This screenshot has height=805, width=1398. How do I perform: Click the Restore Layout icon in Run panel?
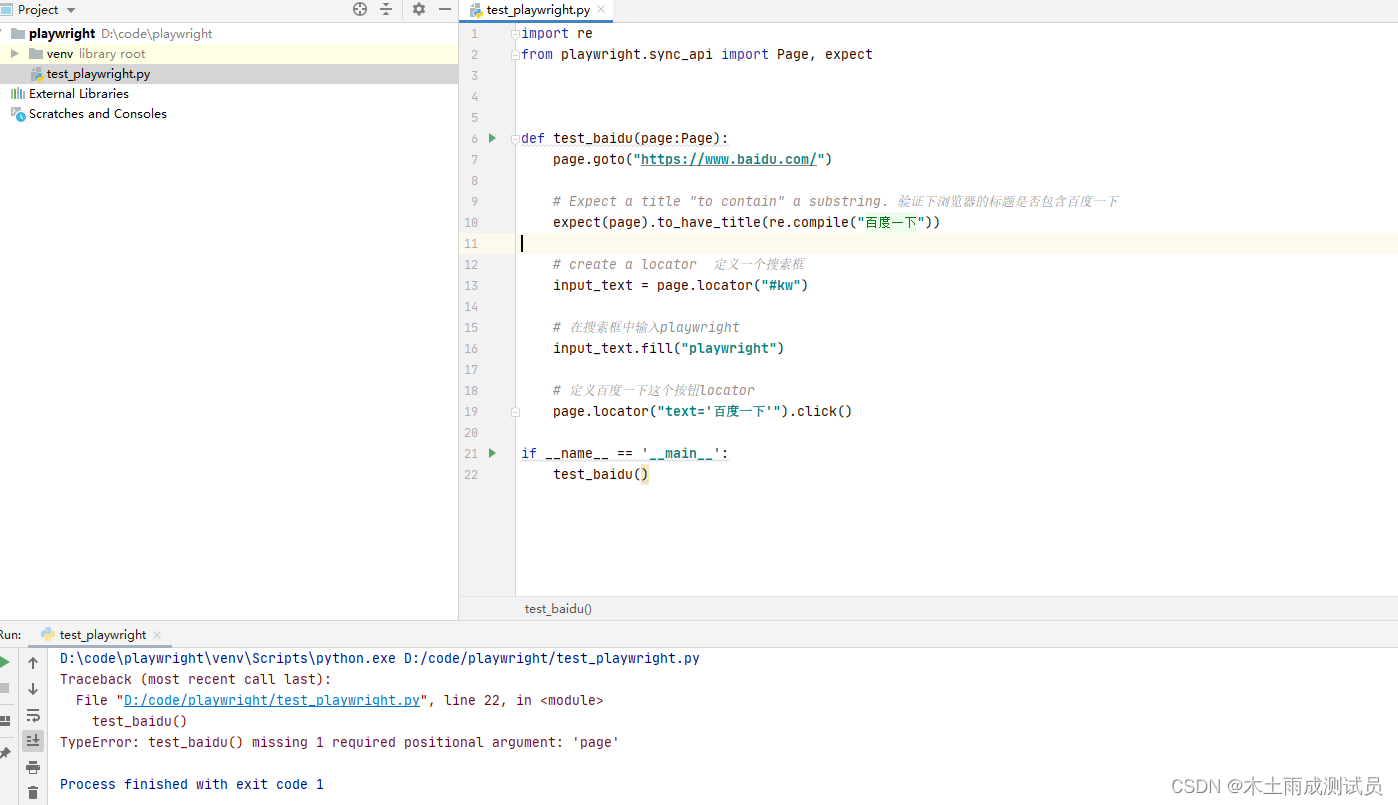[x=5, y=719]
